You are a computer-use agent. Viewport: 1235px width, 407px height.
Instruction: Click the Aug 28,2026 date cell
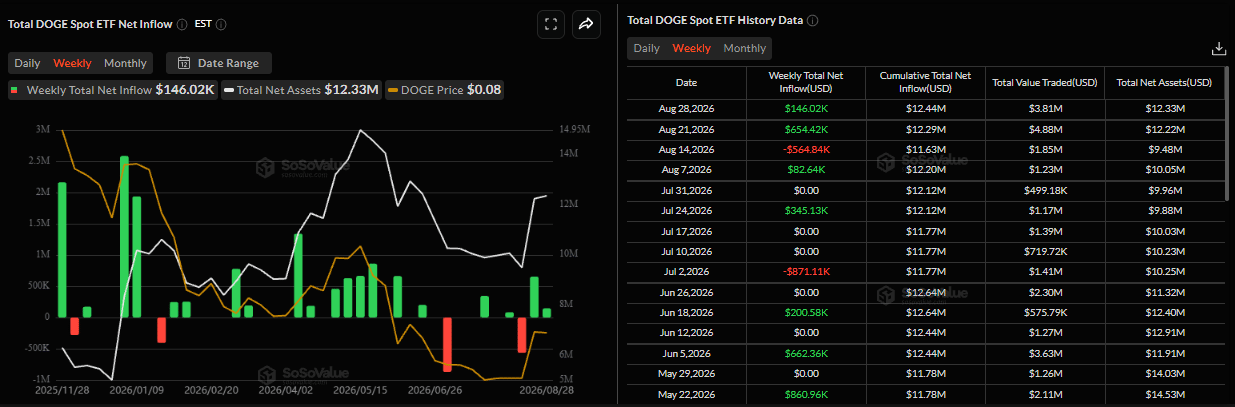coord(686,108)
